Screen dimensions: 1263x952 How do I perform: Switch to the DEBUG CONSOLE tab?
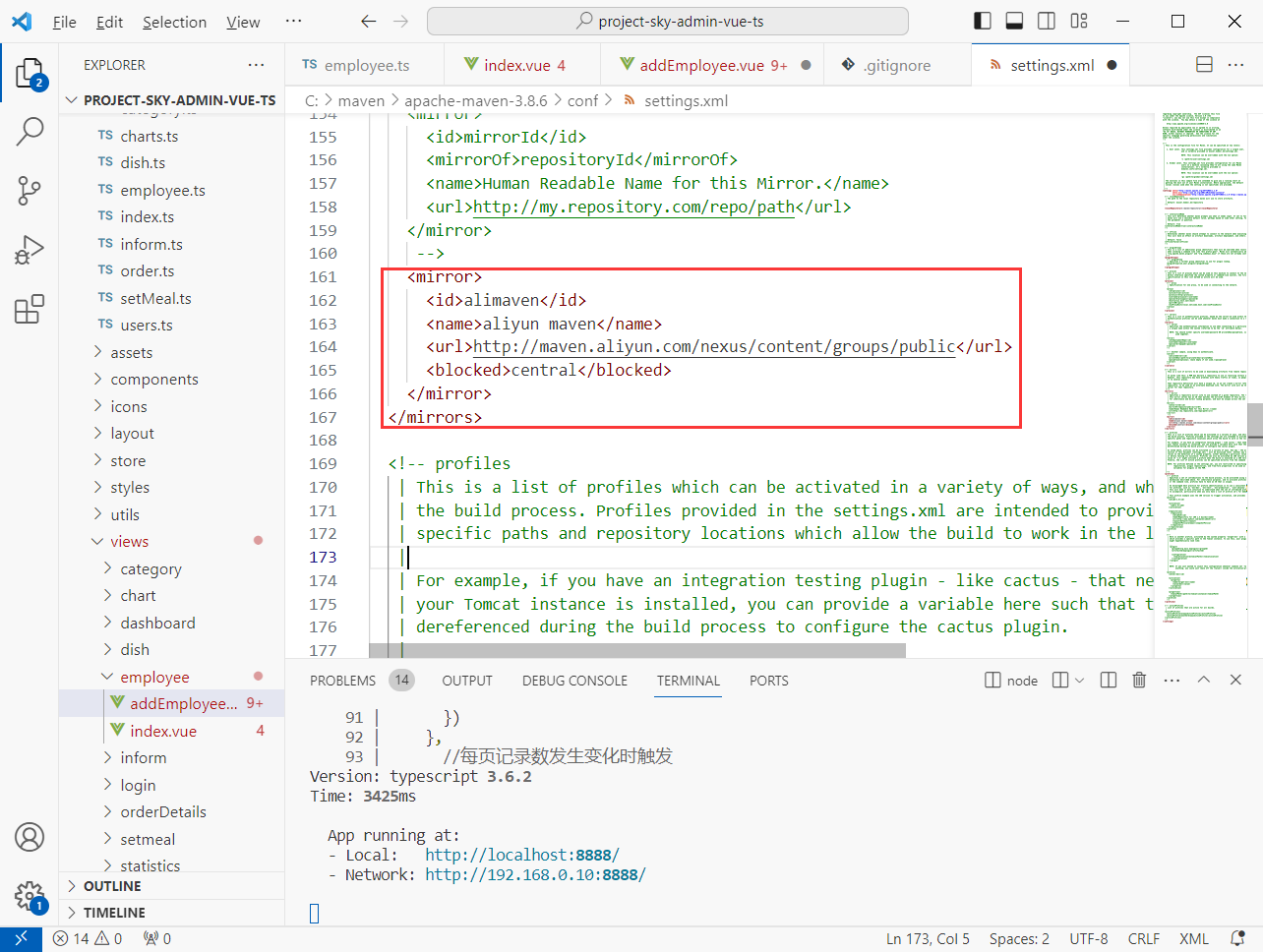click(574, 680)
